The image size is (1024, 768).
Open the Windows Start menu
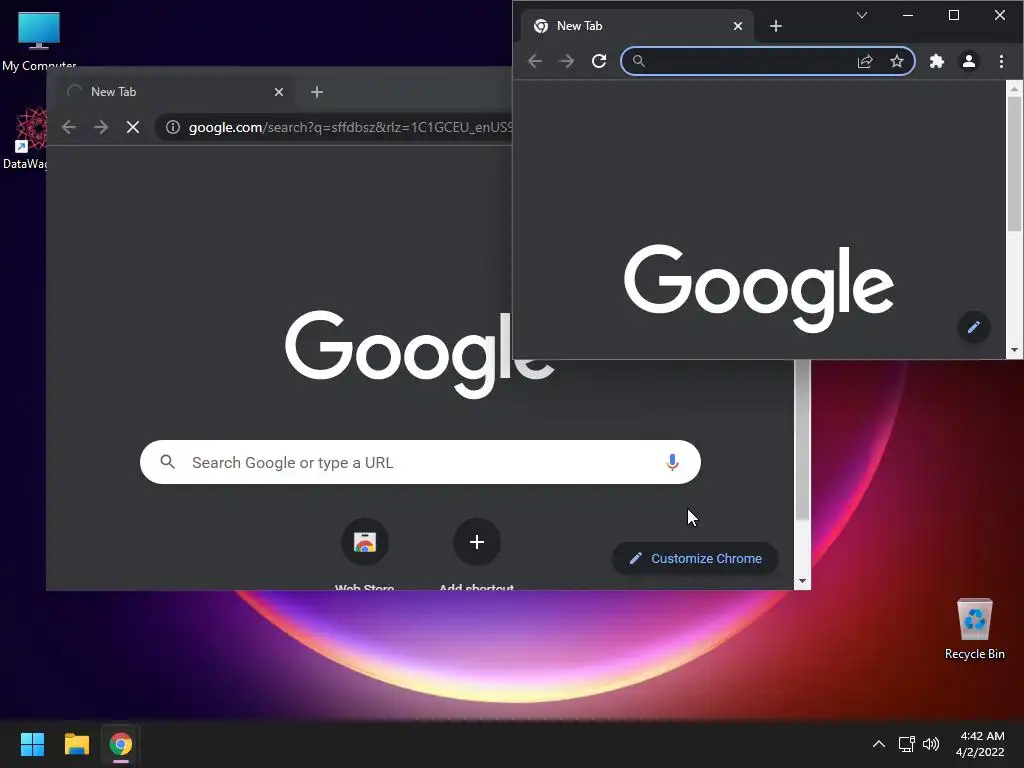32,744
